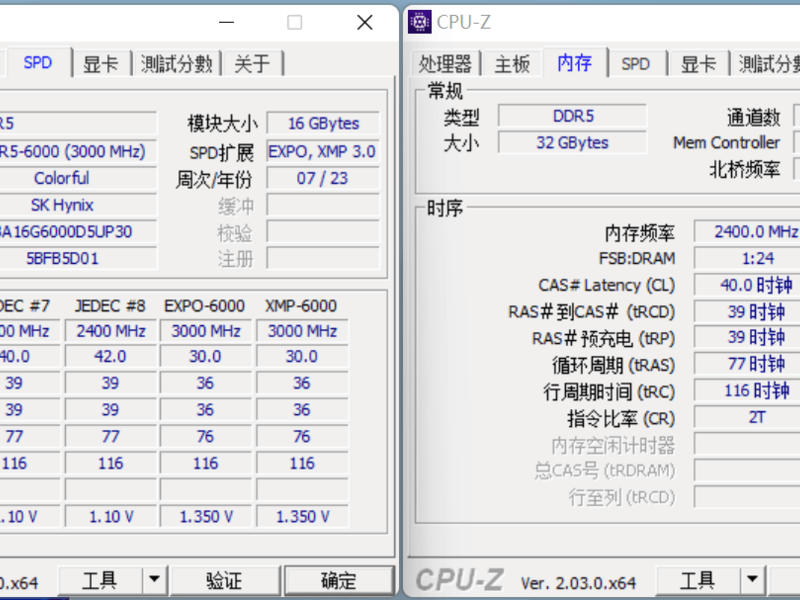Select 内存 tab in right window
The image size is (800, 600).
tap(574, 63)
